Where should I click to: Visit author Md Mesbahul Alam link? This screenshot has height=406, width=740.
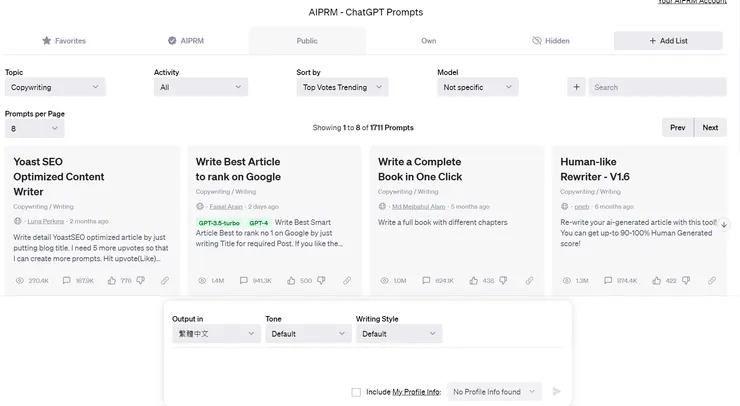click(x=418, y=206)
